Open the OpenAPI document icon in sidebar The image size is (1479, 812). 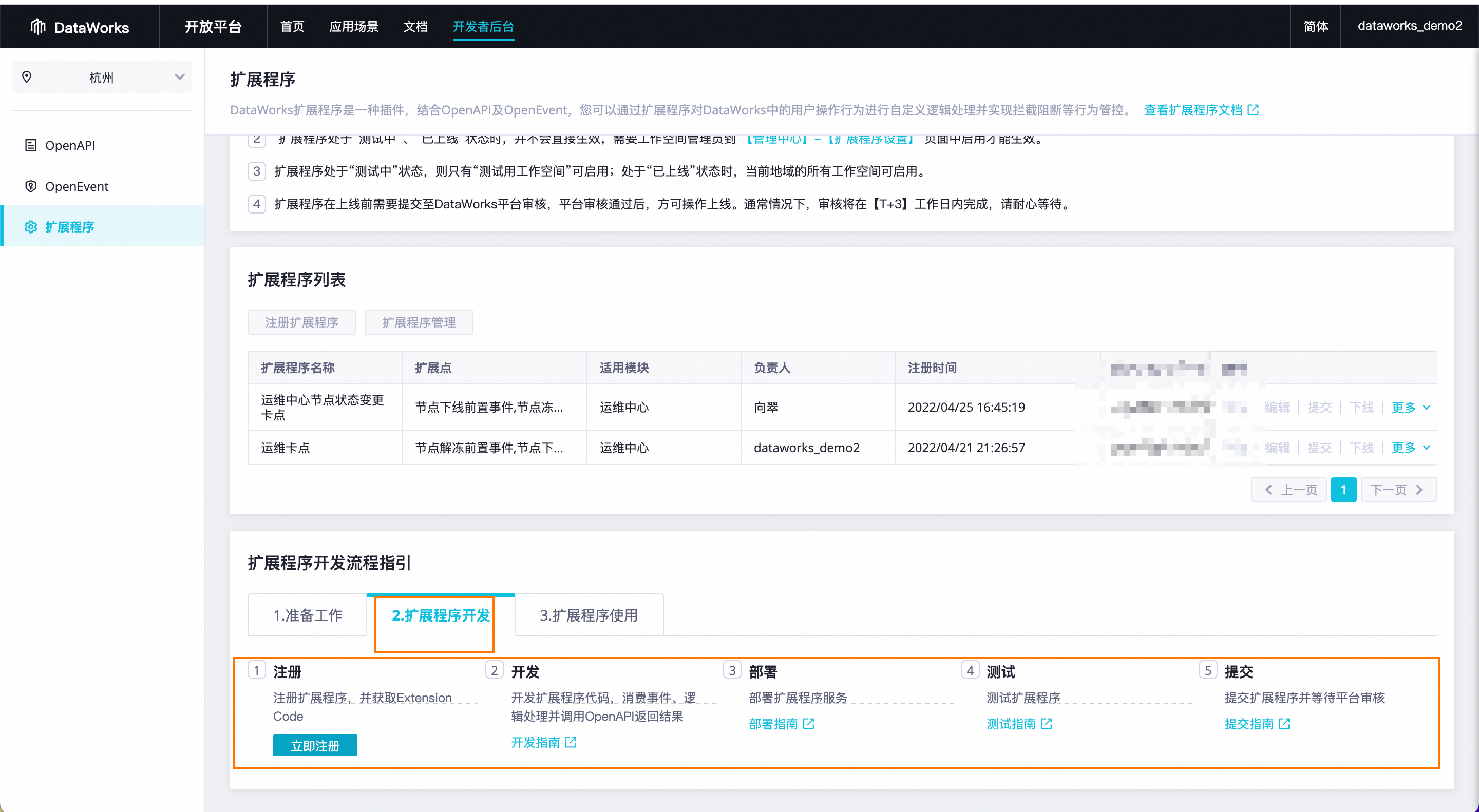pos(30,145)
